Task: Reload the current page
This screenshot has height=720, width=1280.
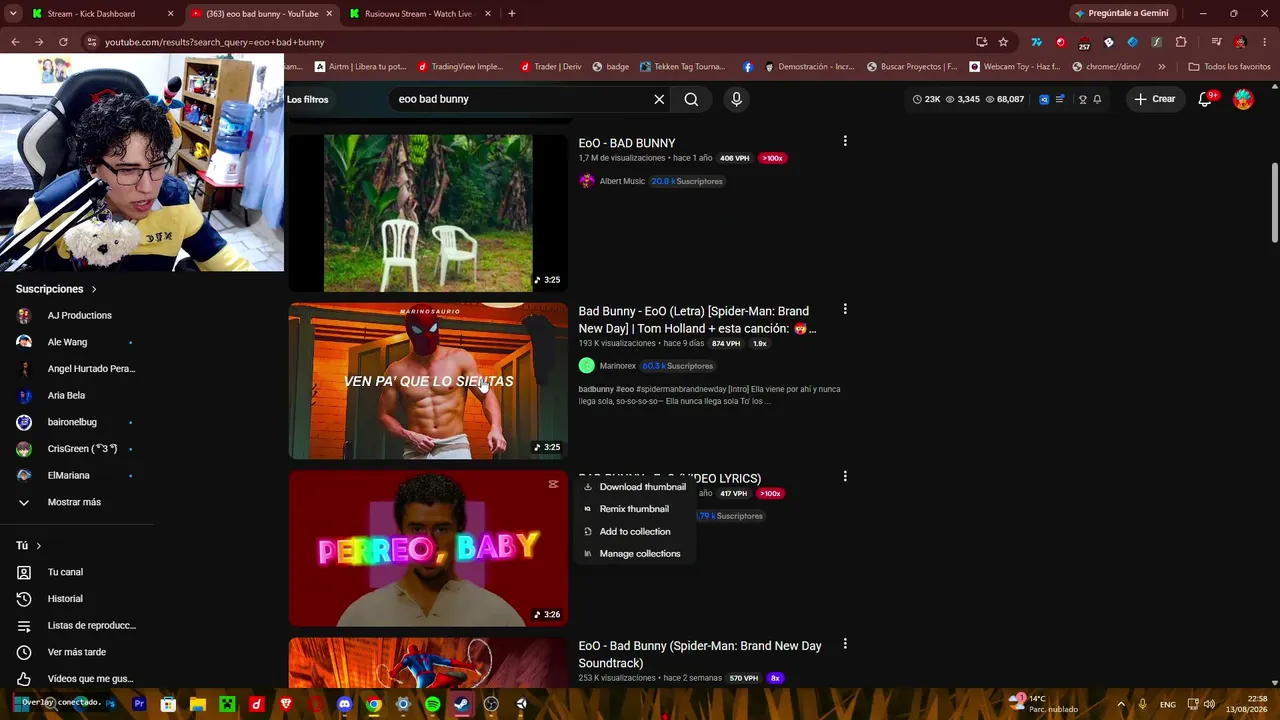Action: point(63,42)
